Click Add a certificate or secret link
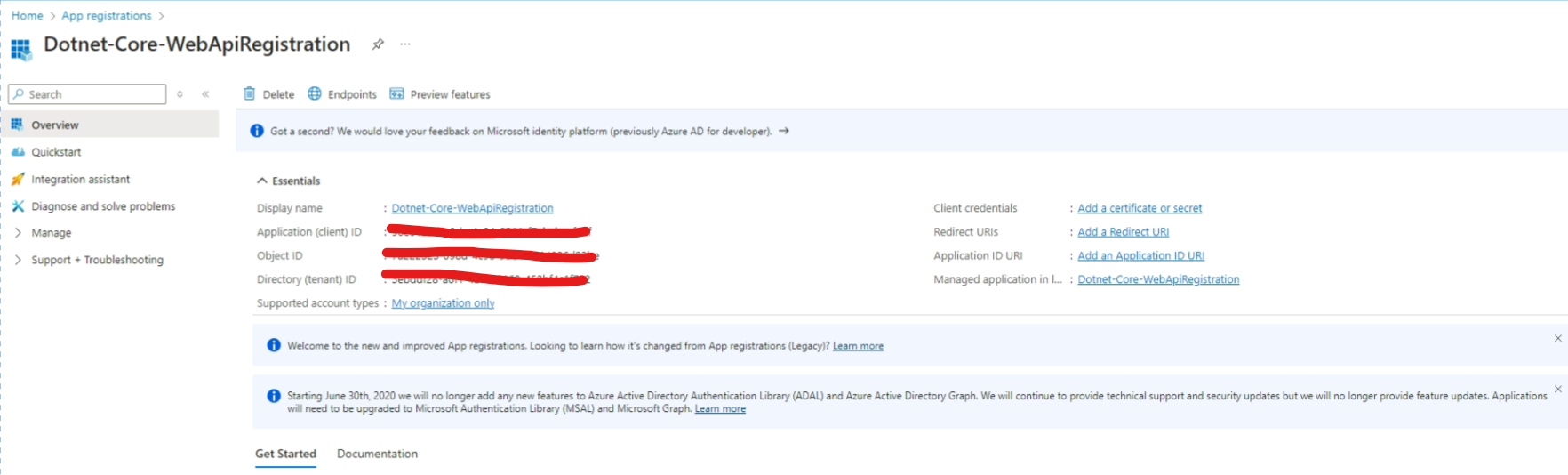1568x475 pixels. pos(1140,208)
